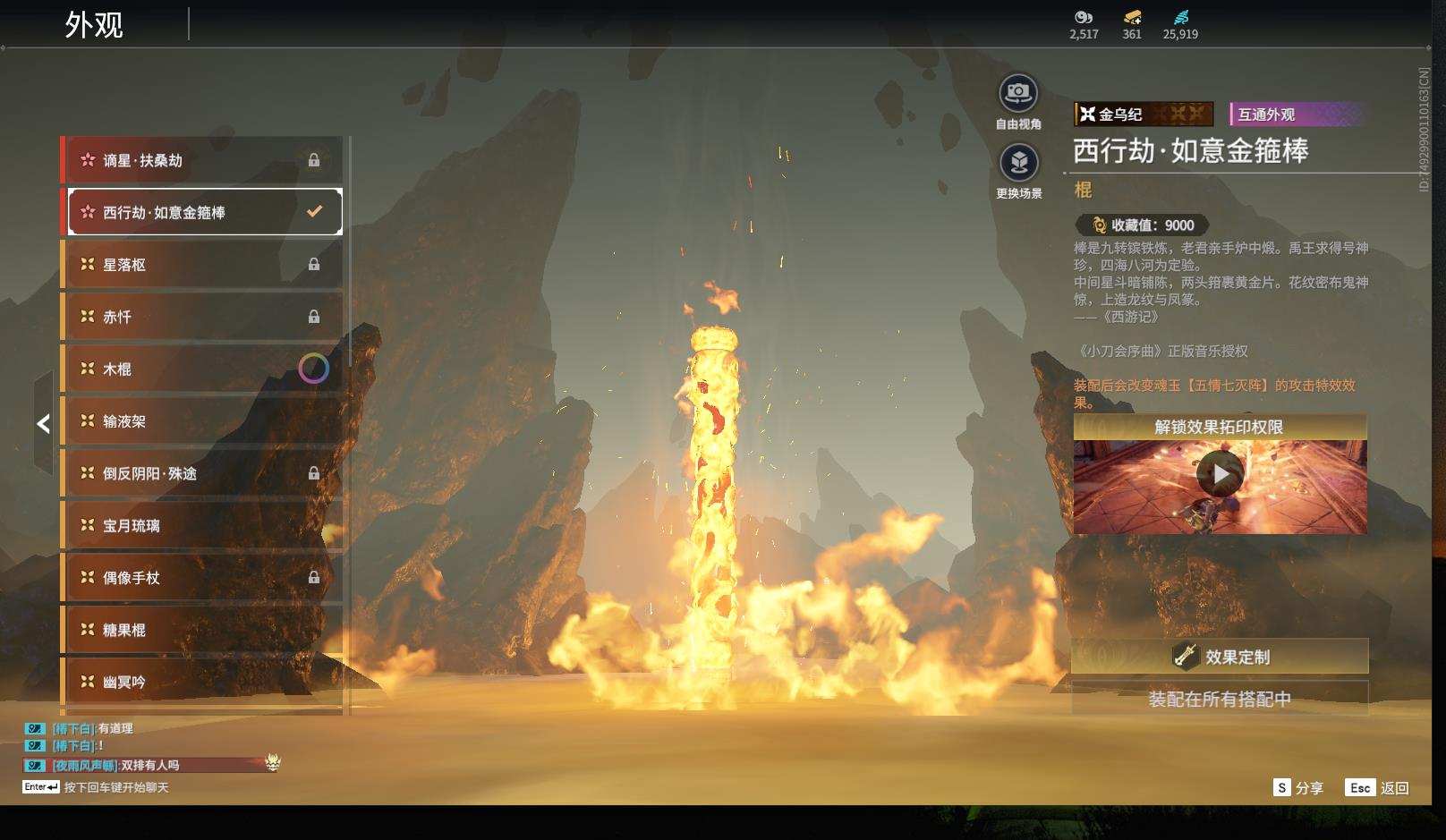Click the 金乌纪 series tag

pos(1144,114)
